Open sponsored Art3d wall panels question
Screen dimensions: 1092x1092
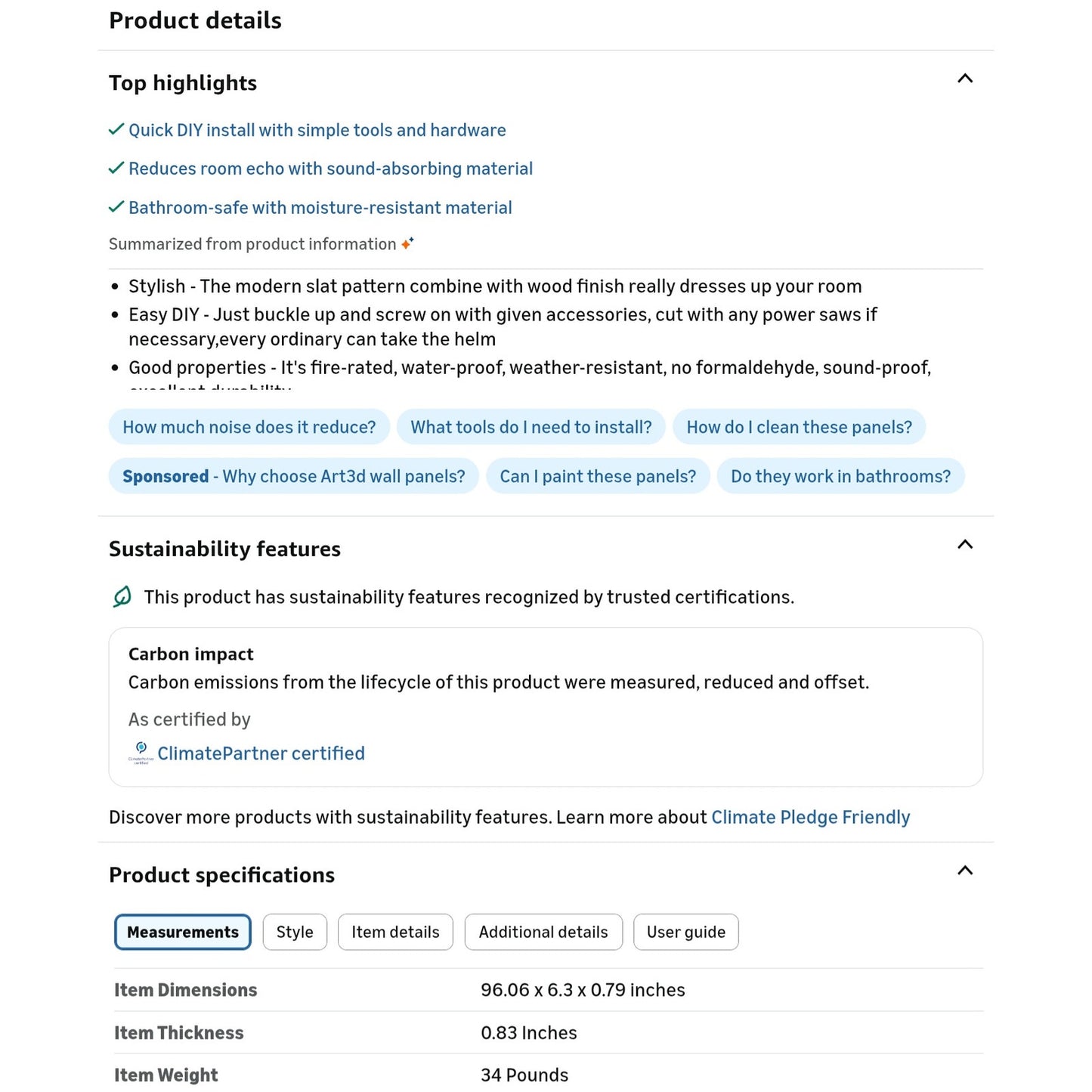294,476
